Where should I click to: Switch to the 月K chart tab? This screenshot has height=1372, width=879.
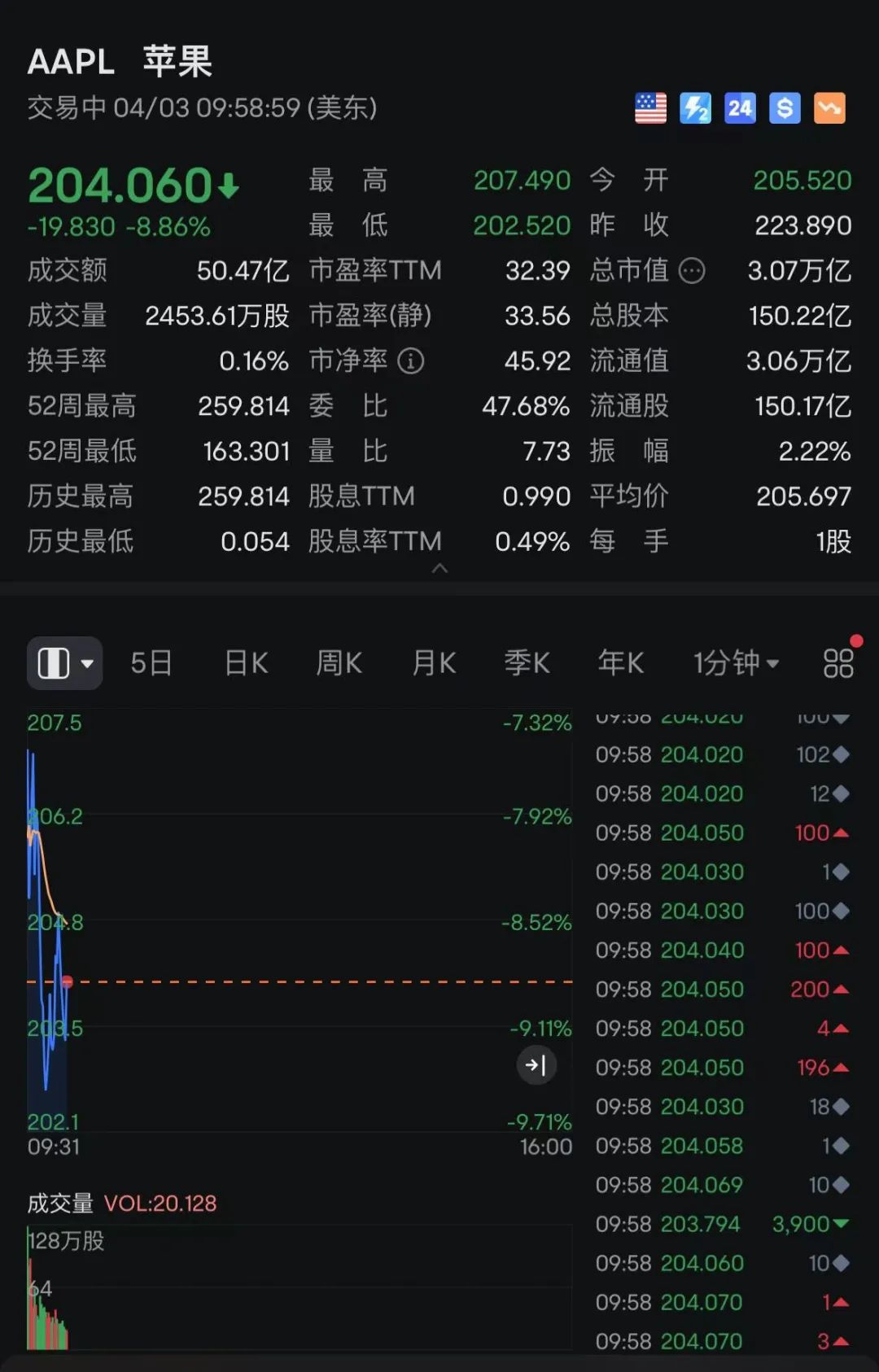coord(434,663)
